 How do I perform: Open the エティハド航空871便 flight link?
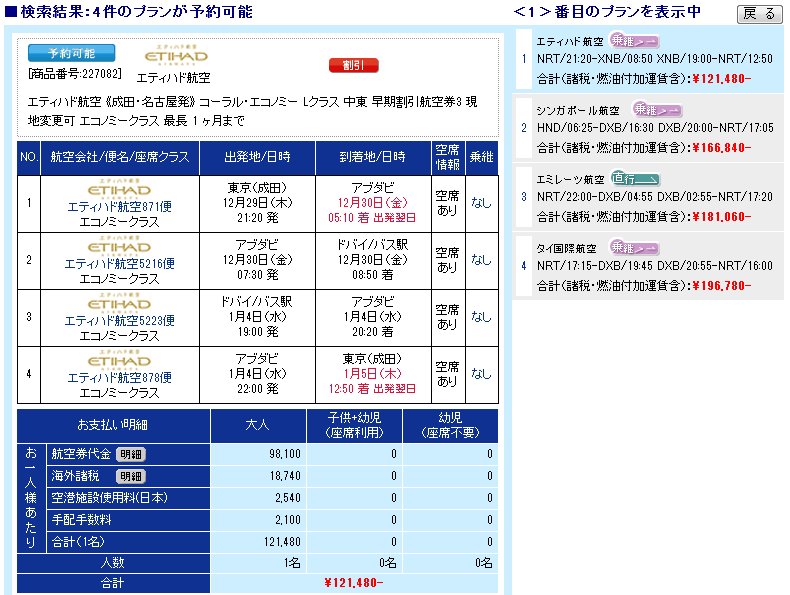(119, 207)
